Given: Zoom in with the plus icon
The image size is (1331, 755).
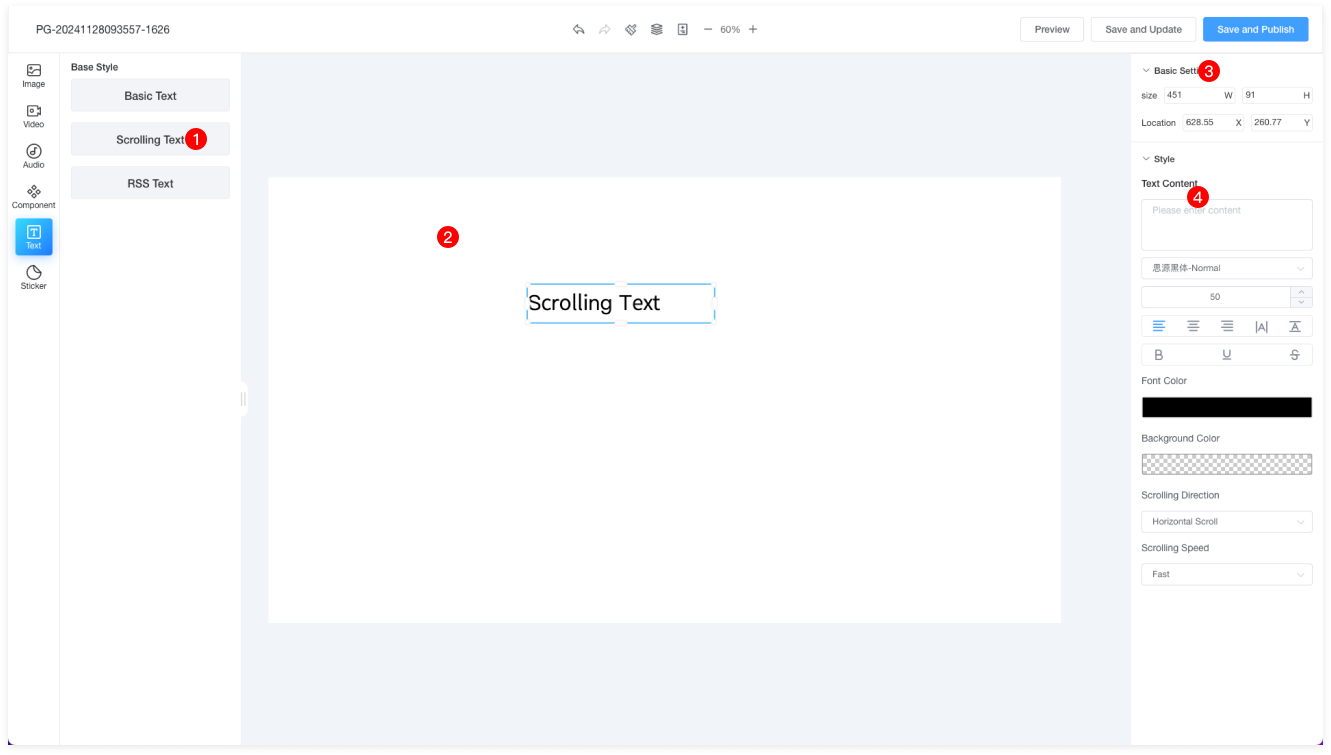Looking at the screenshot, I should click(753, 29).
